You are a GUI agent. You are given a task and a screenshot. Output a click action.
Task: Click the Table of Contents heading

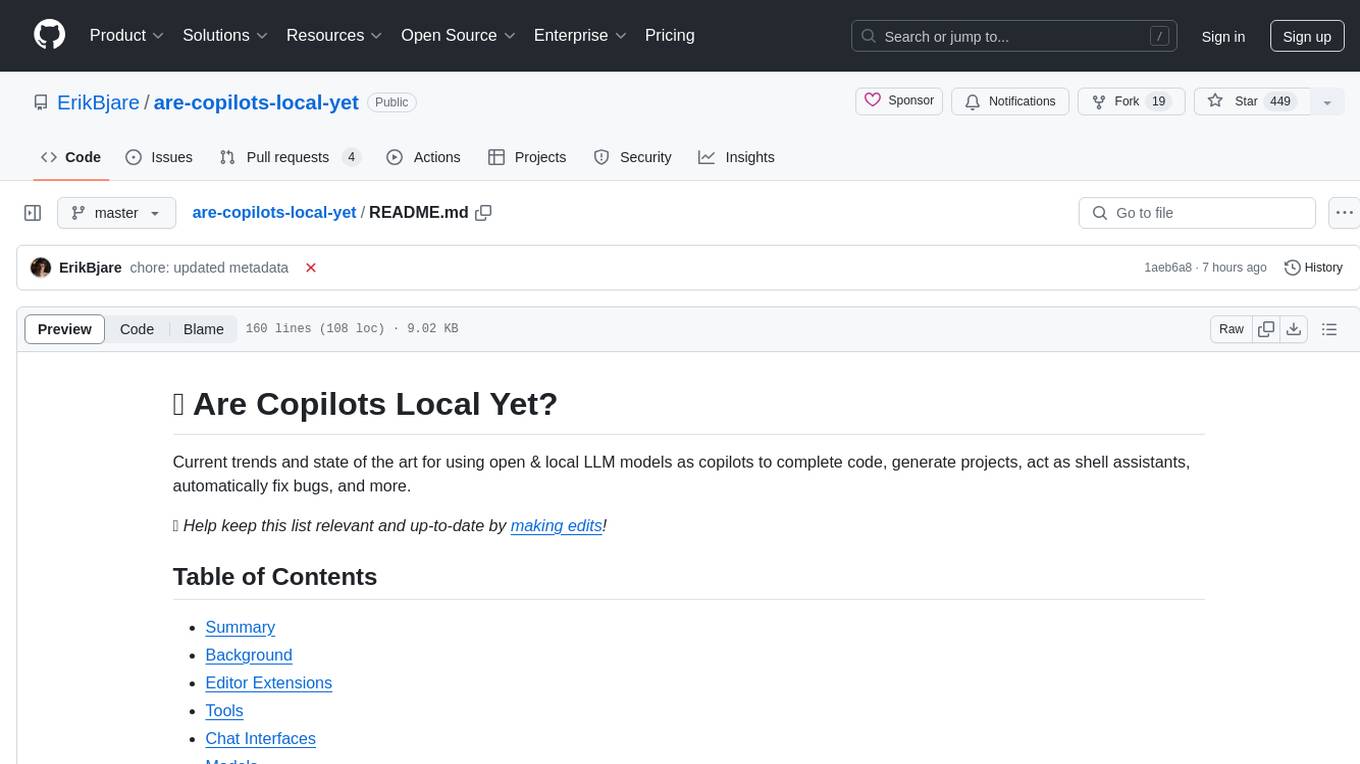click(x=275, y=577)
